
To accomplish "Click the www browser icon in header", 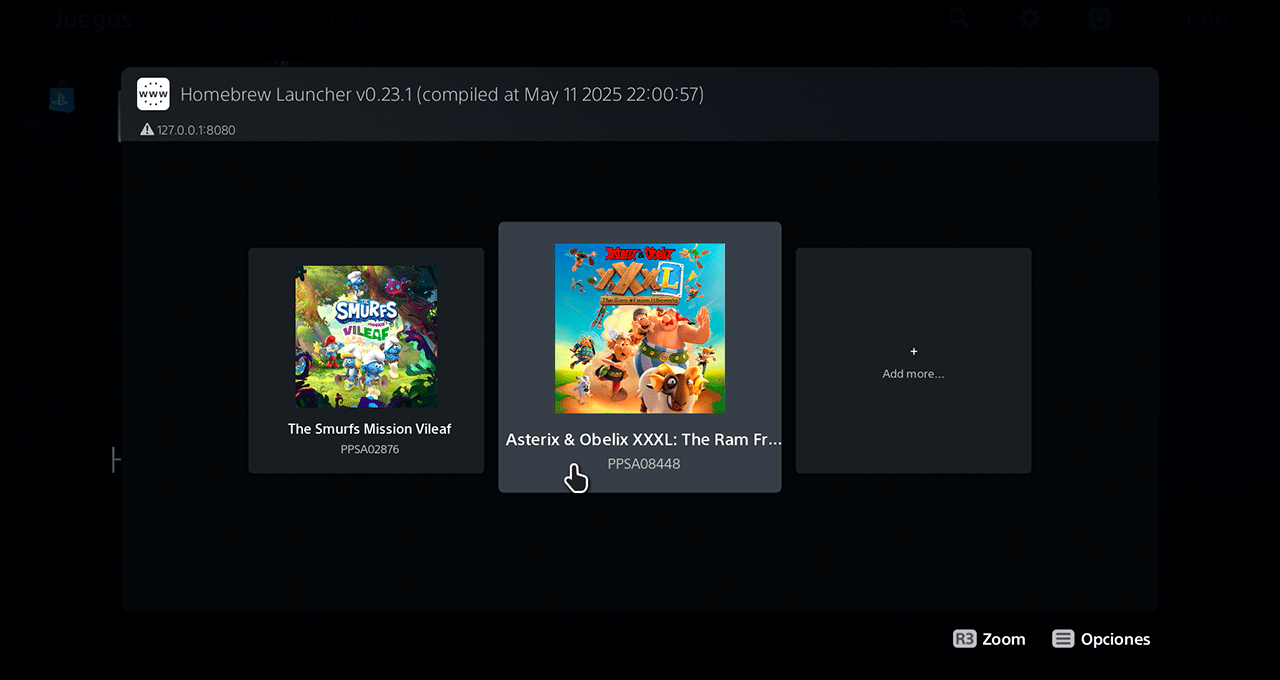I will pos(153,94).
